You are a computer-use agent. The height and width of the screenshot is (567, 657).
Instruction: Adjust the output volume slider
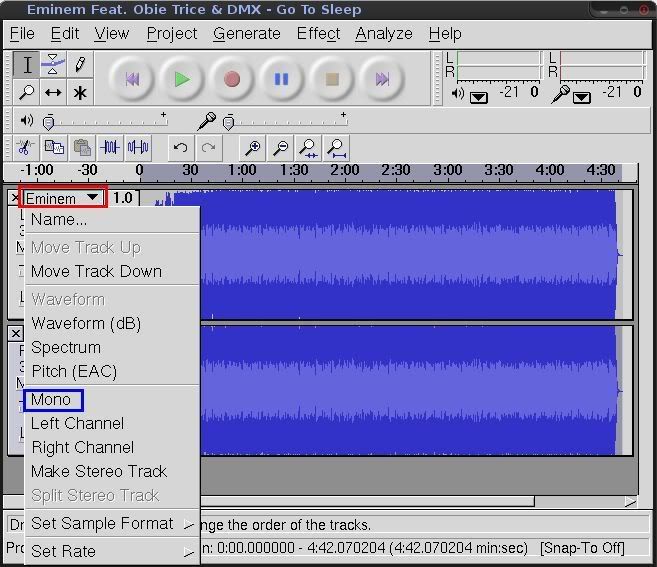click(x=50, y=121)
